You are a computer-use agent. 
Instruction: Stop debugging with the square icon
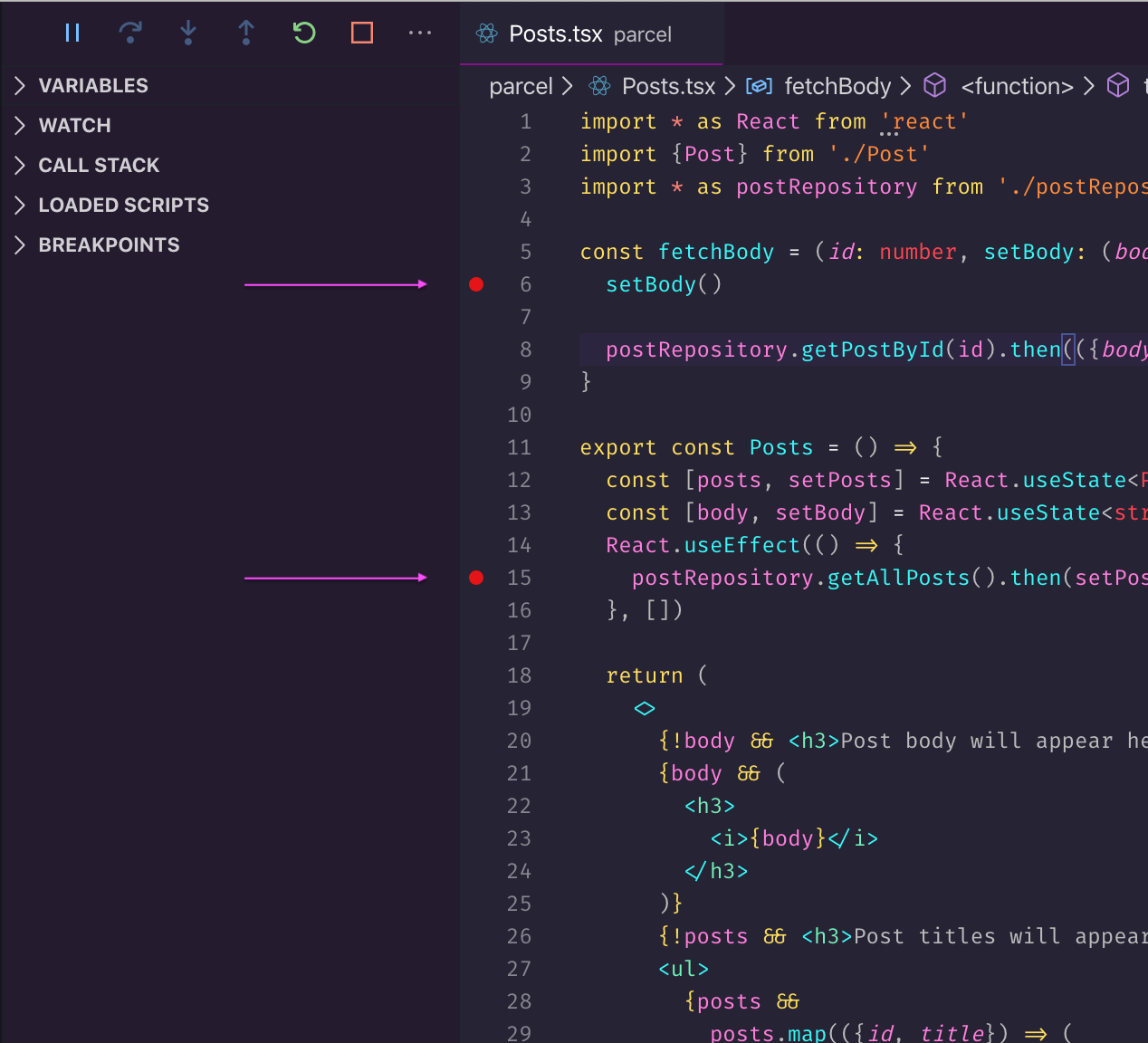point(362,33)
